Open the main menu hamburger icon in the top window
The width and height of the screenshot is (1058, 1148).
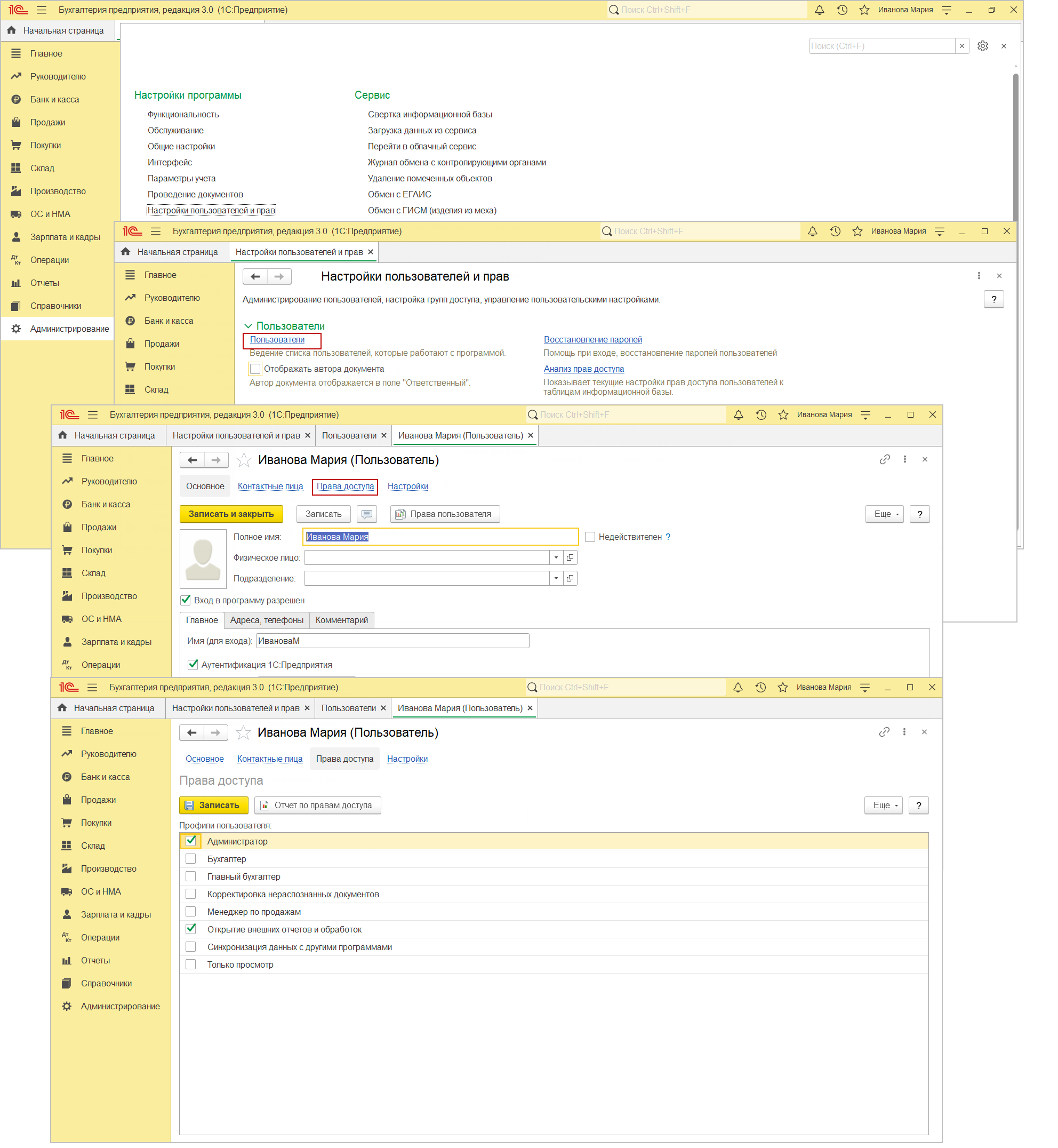coord(41,10)
